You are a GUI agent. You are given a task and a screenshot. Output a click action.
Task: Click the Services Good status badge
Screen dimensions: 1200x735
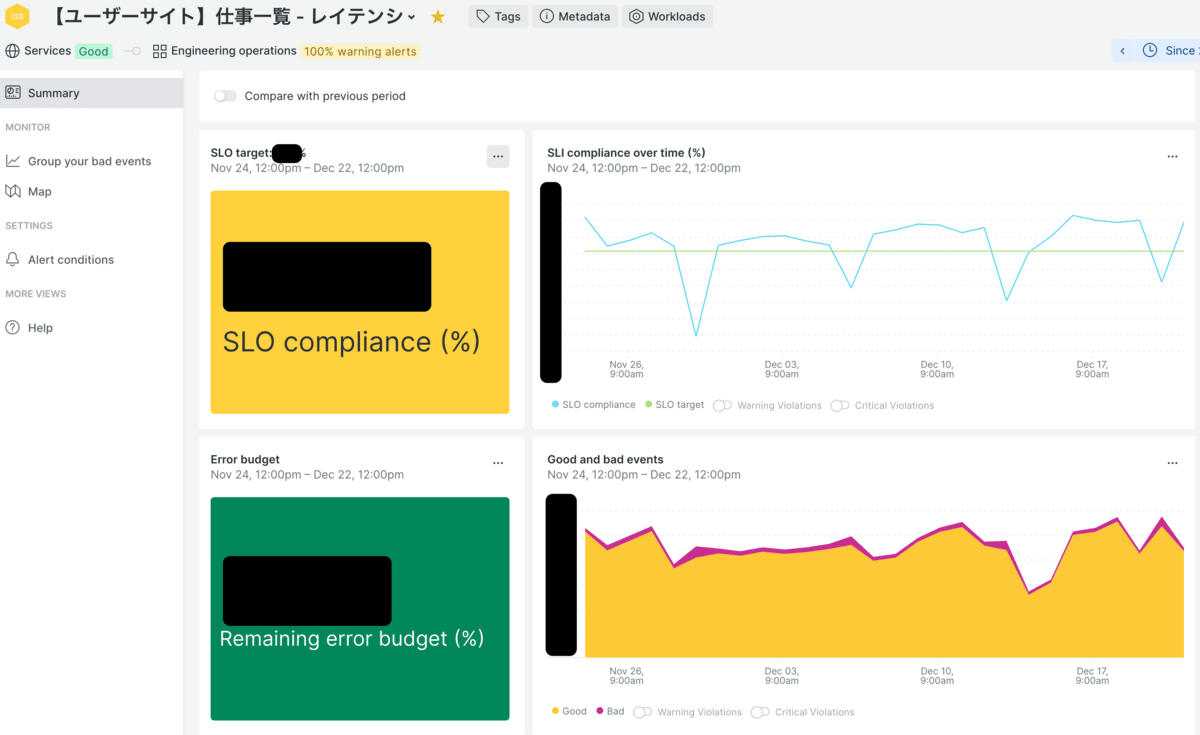click(93, 51)
